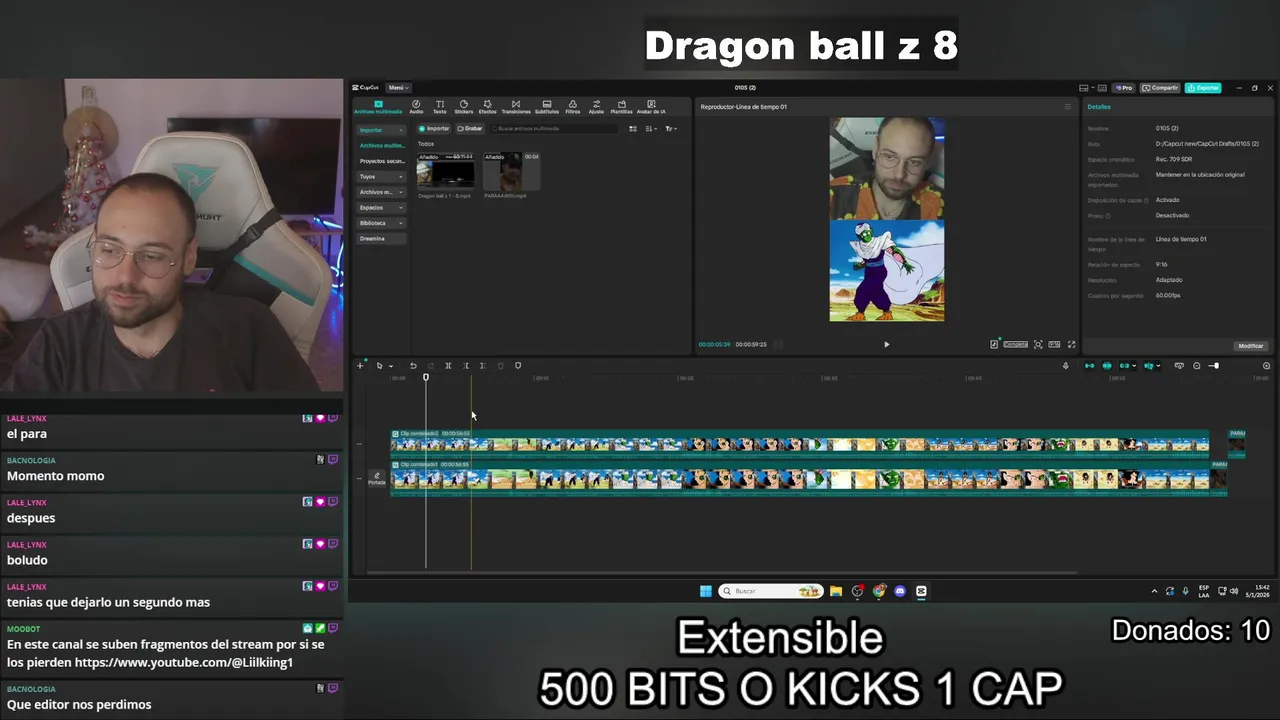
Task: Open the CapCut Menú dropdown
Action: [398, 87]
